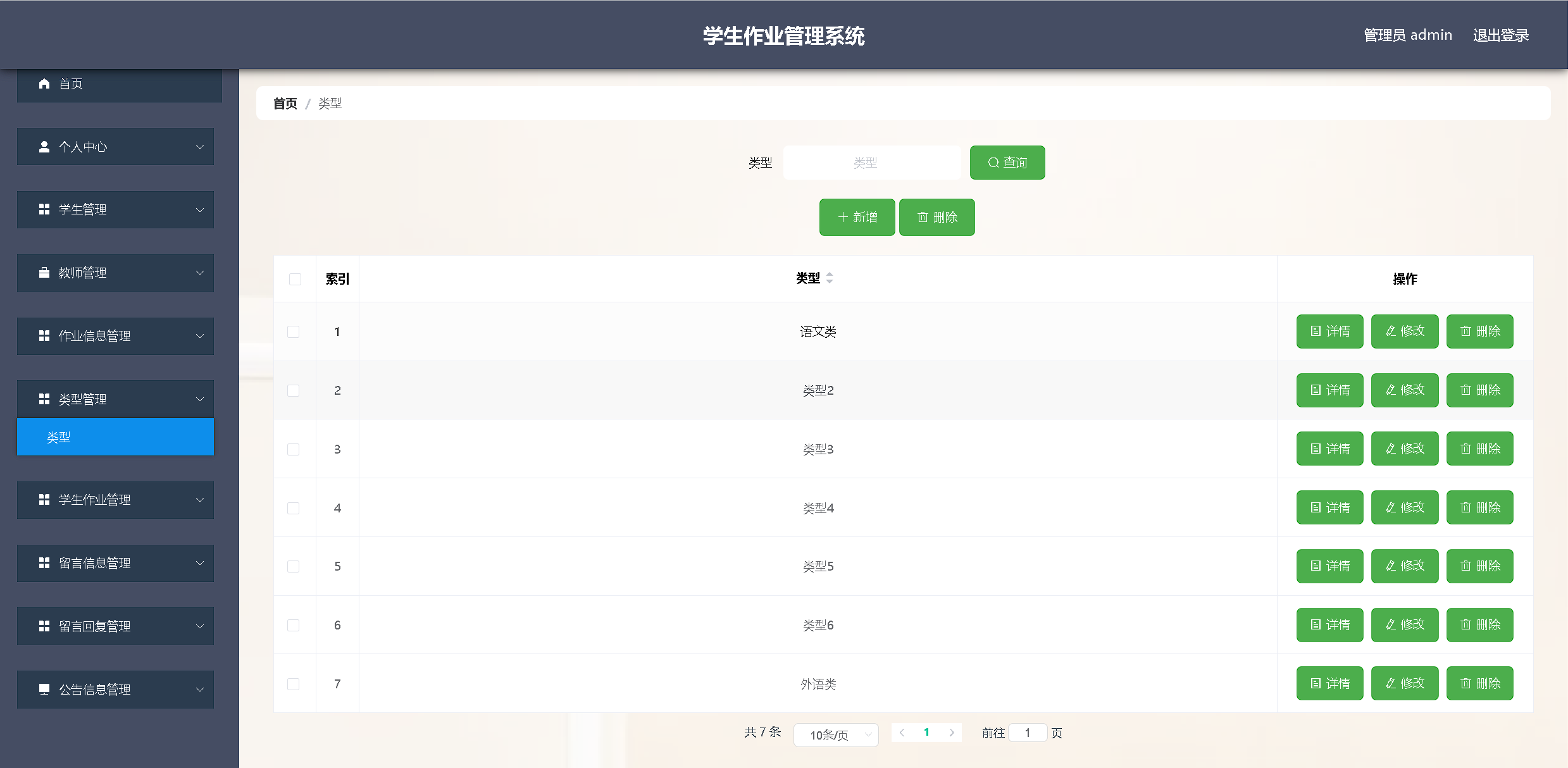Expand the 作业信息管理 sidebar menu
This screenshot has height=768, width=1568.
pos(115,336)
